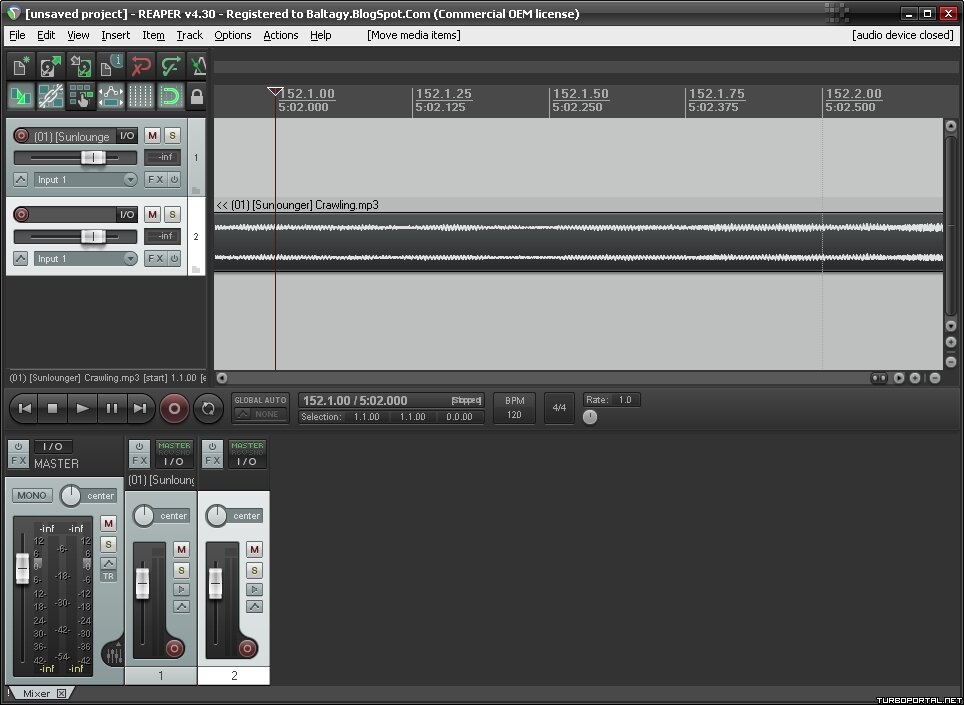Screen dimensions: 964x705
Task: Arm record on mixer channel 1
Action: pyautogui.click(x=174, y=648)
